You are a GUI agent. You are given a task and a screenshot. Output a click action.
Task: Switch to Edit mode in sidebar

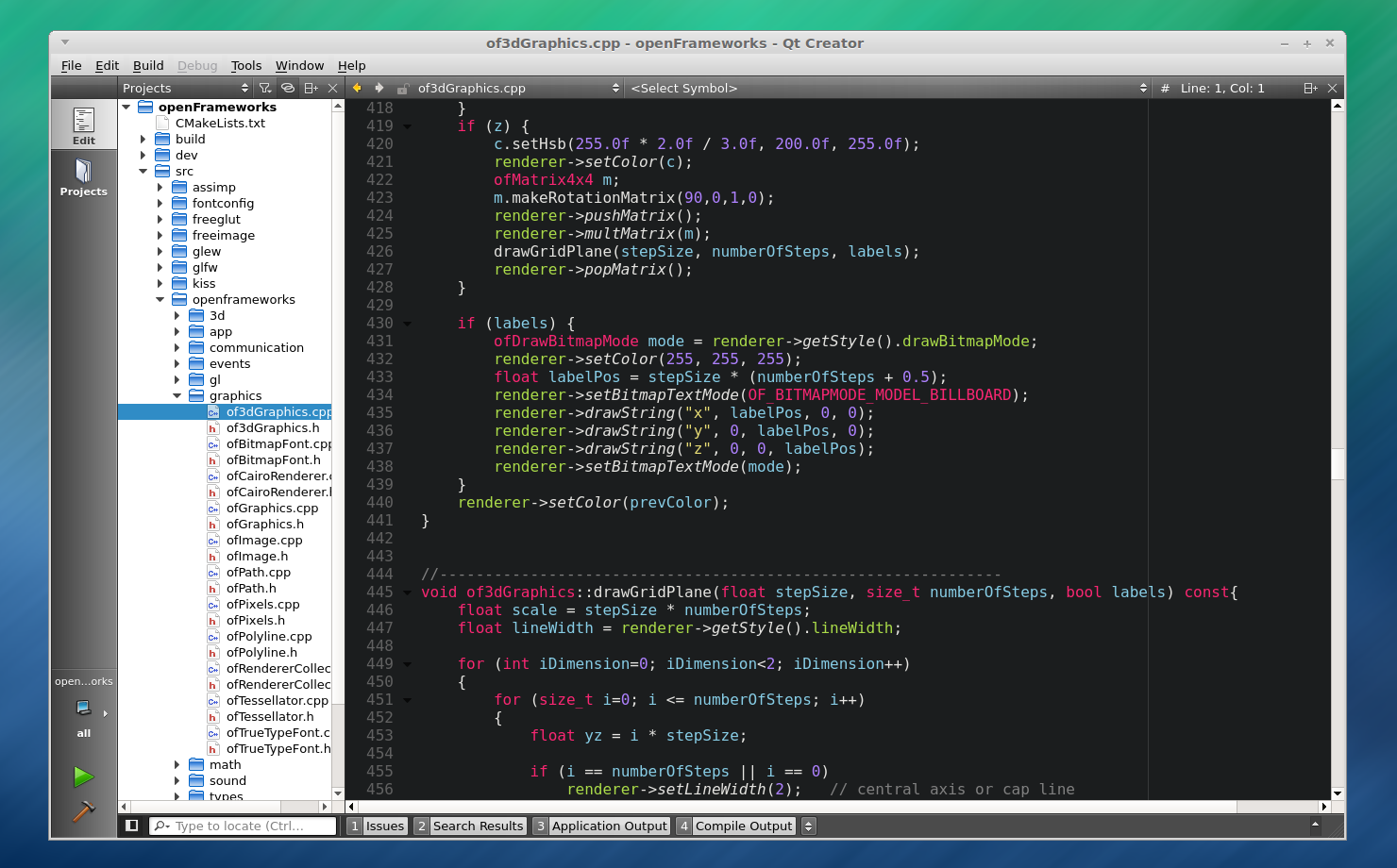coord(84,126)
